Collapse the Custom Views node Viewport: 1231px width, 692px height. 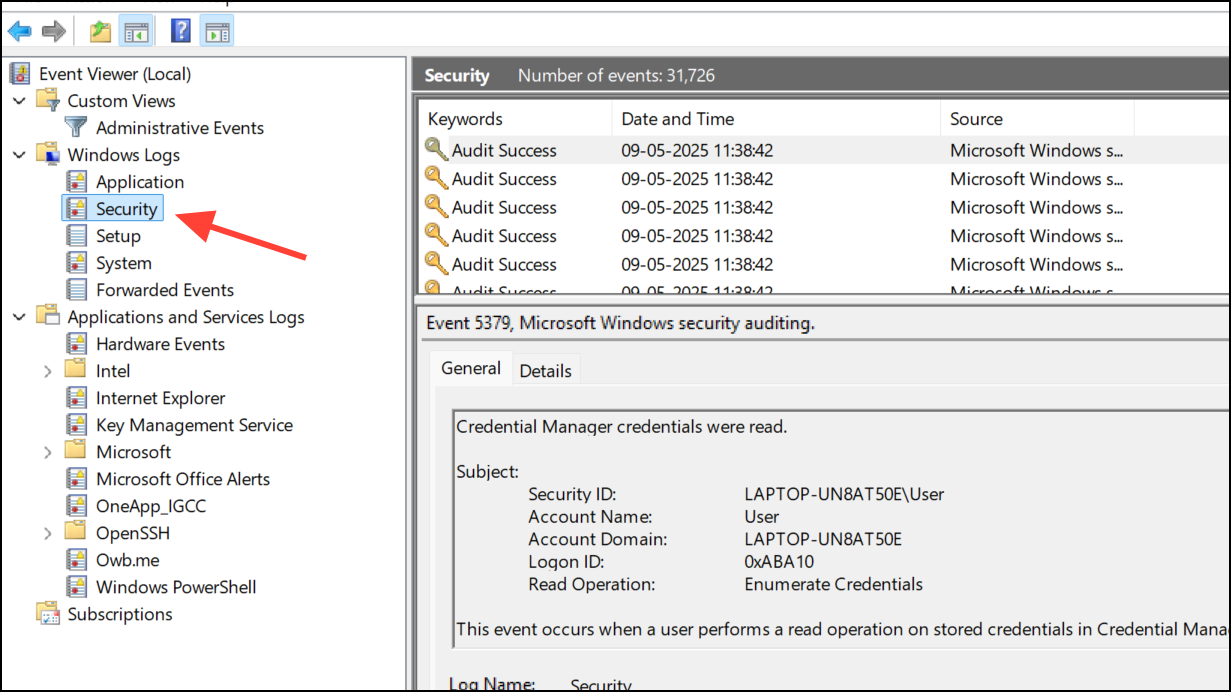click(x=20, y=101)
